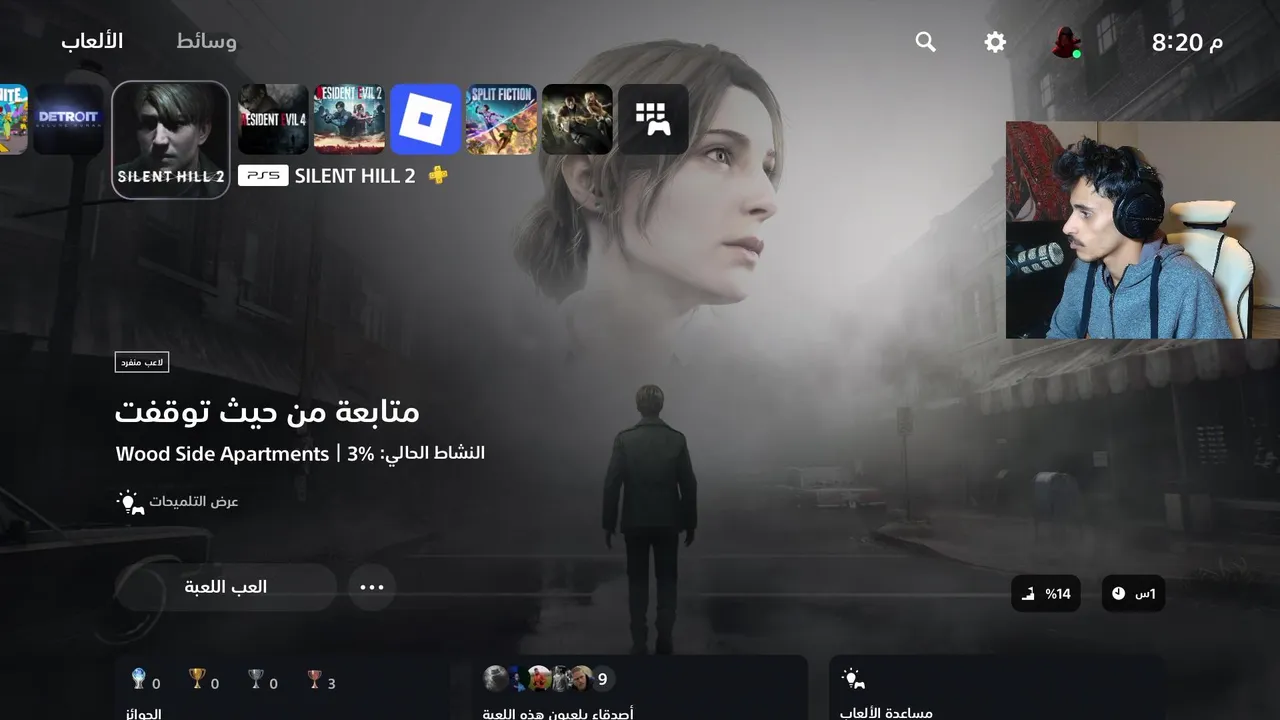Open the Roblox game tile
This screenshot has height=720, width=1280.
click(x=425, y=119)
